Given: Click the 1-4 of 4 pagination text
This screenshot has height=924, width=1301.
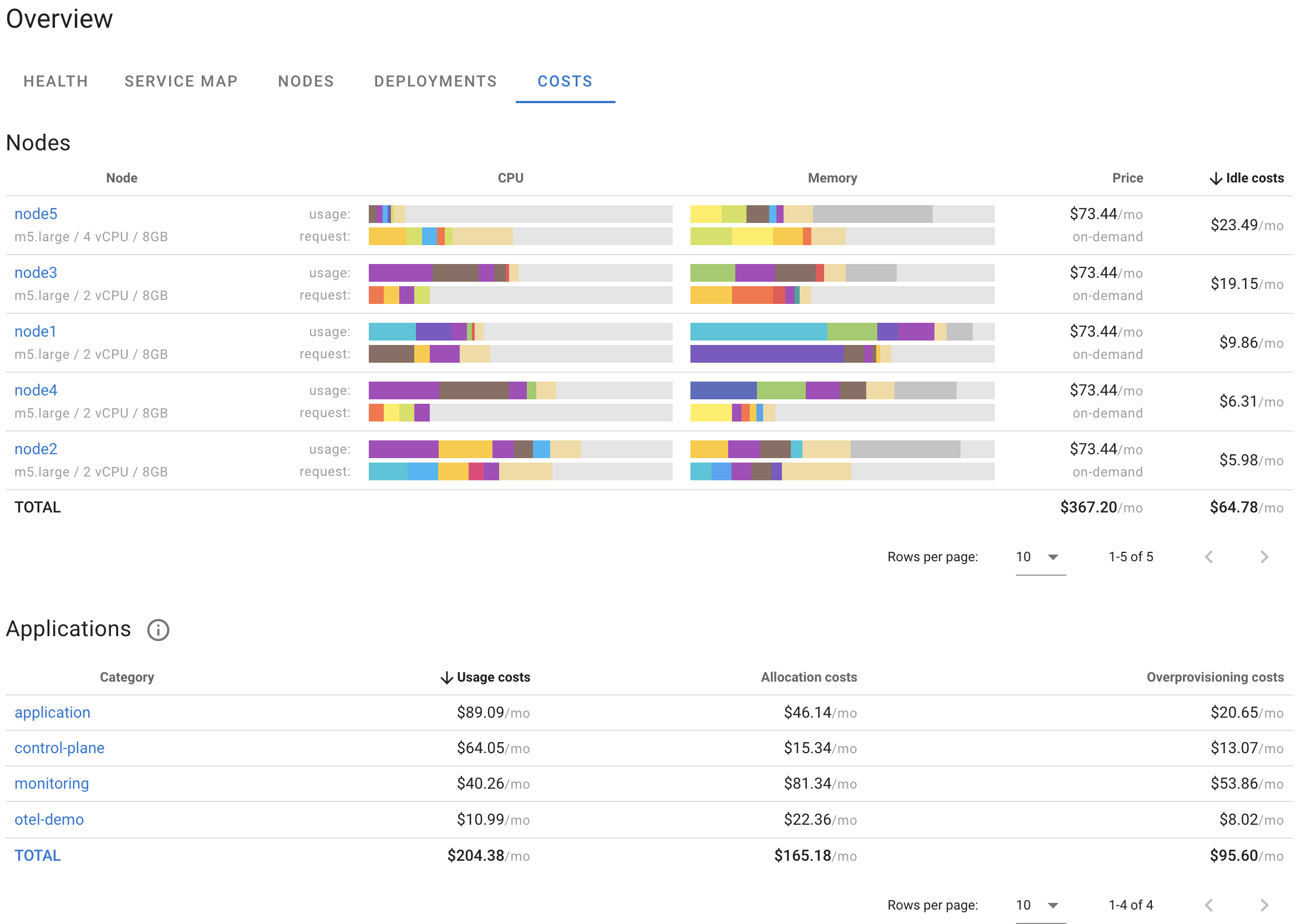Looking at the screenshot, I should click(x=1131, y=905).
